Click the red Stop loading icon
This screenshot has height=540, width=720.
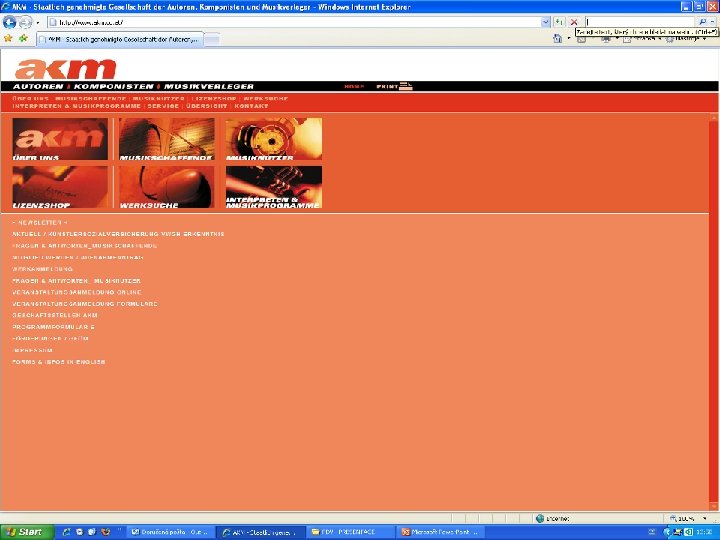click(x=574, y=22)
